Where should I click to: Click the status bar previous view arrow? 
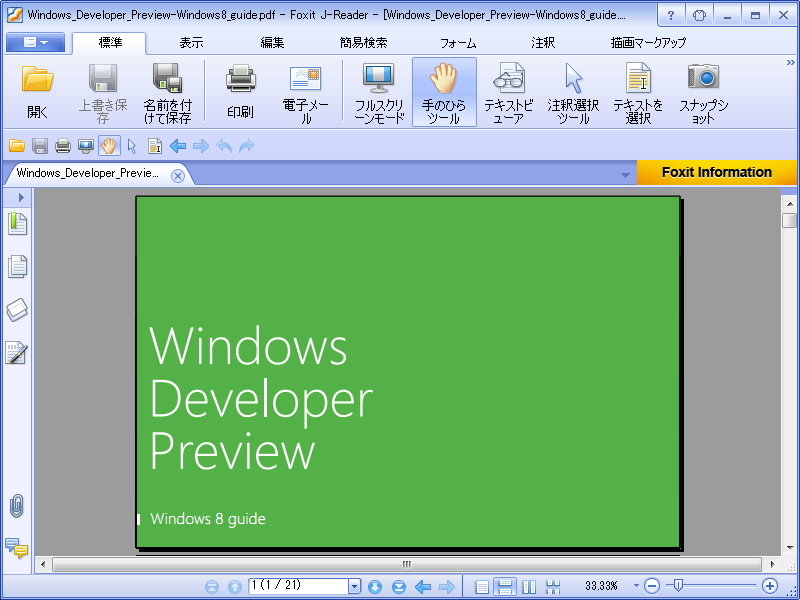coord(423,587)
